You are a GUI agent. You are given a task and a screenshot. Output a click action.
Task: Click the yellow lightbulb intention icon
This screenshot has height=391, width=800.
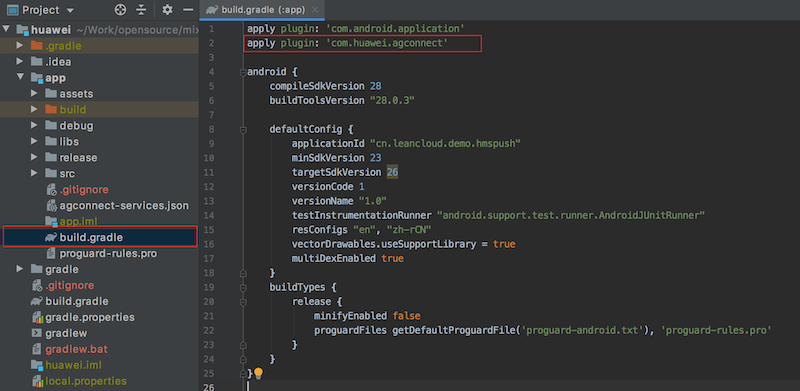pyautogui.click(x=258, y=373)
